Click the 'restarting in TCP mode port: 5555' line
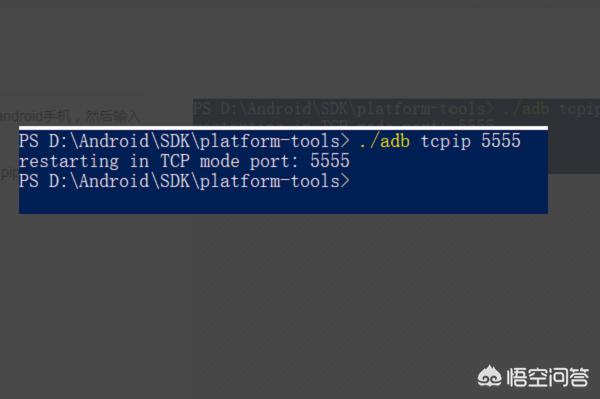 coord(184,161)
